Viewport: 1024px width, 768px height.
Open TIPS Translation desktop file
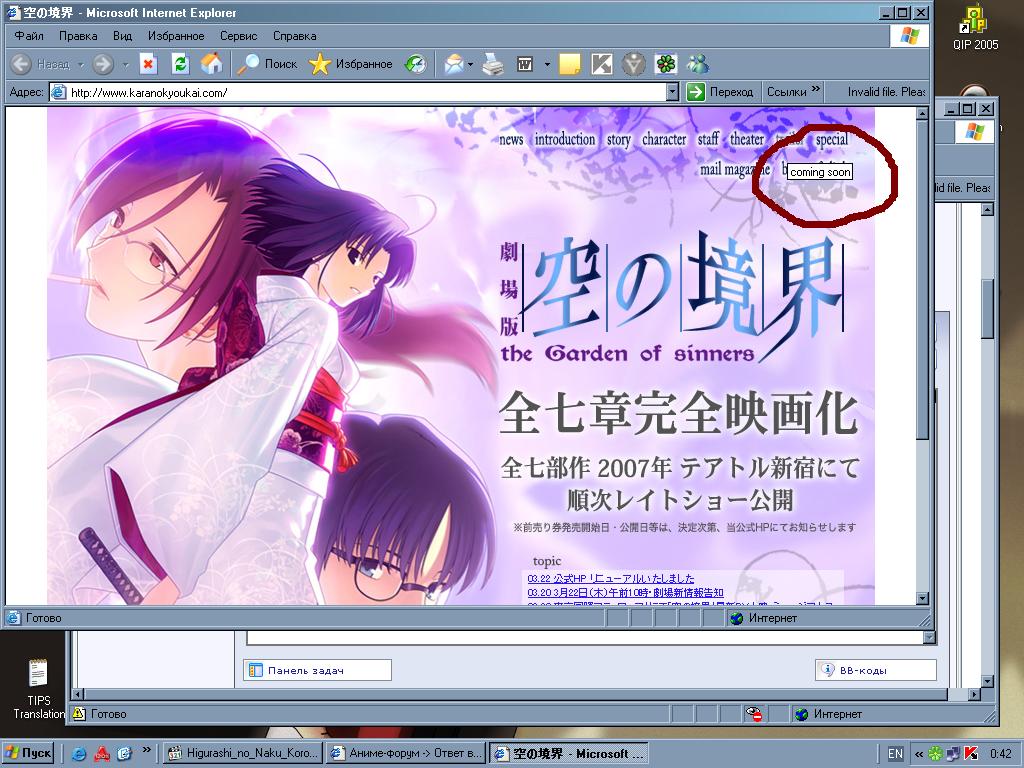coord(39,690)
